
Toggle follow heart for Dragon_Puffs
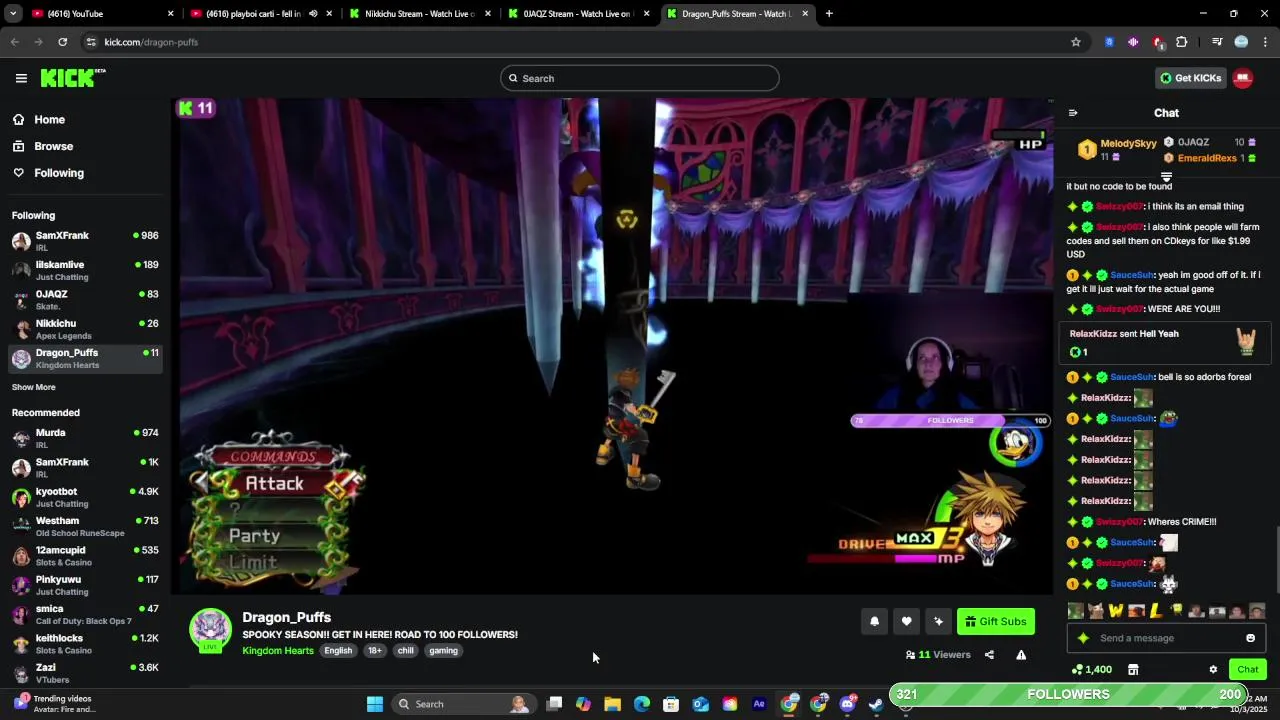tap(906, 621)
